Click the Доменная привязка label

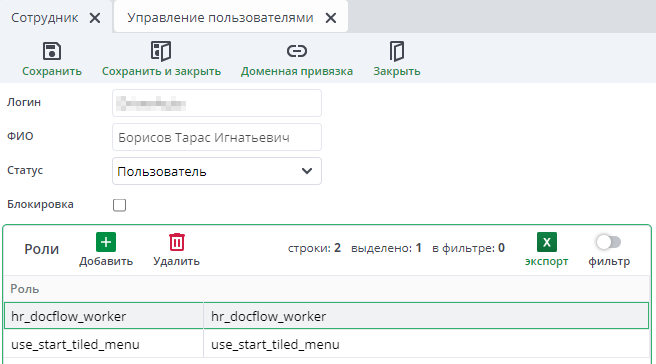(x=297, y=71)
